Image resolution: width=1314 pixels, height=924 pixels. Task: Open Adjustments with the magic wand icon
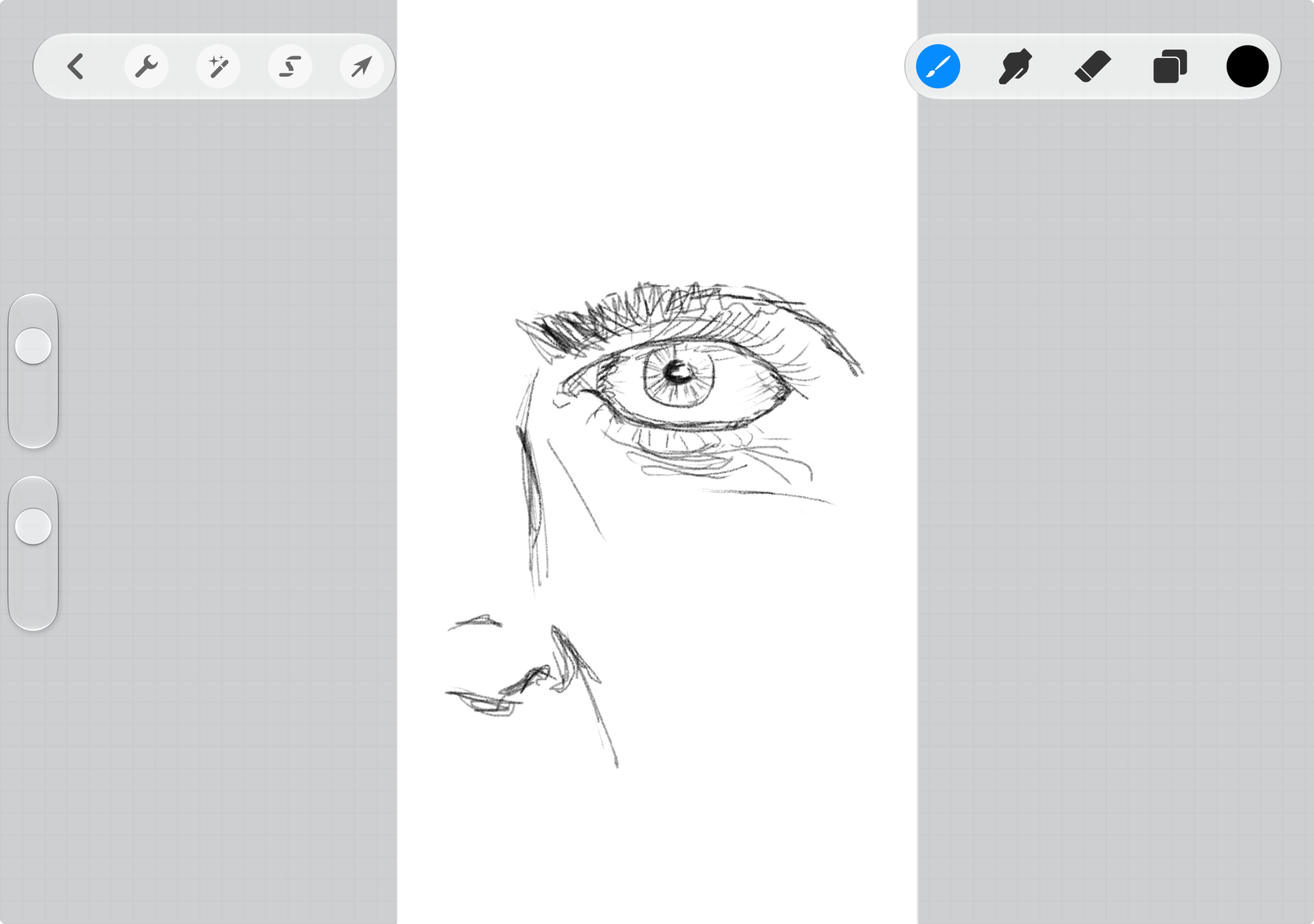(x=218, y=66)
